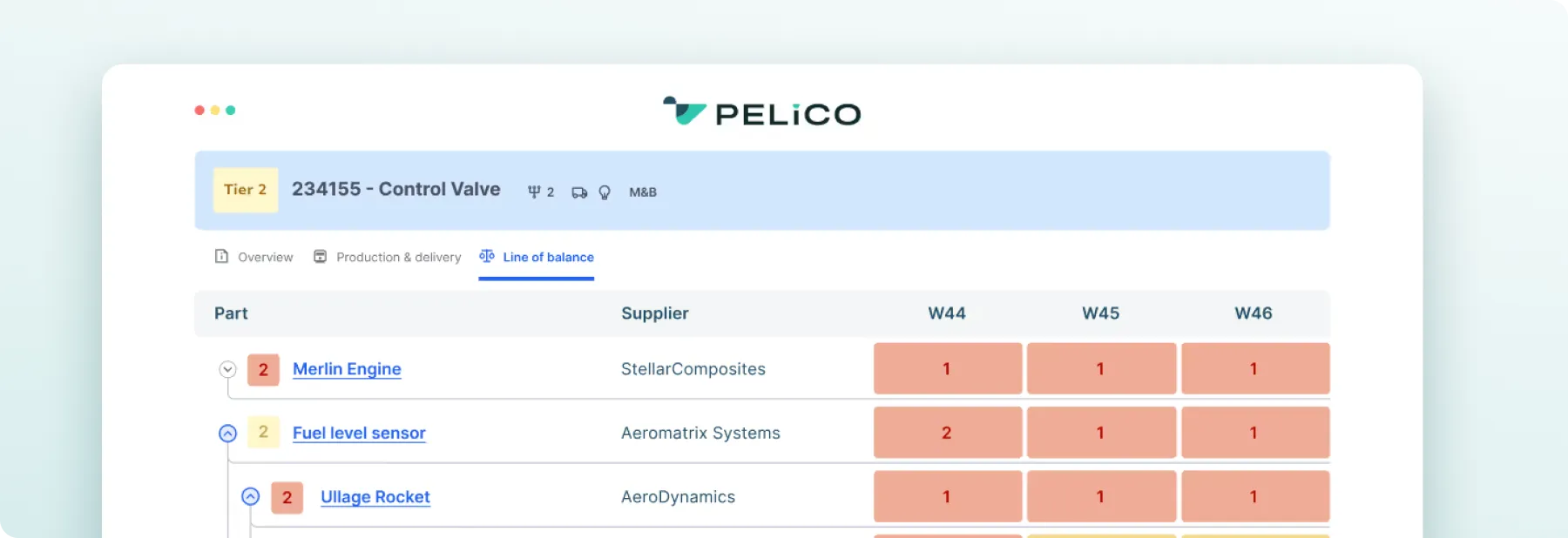Click the W45 column header

pyautogui.click(x=1100, y=313)
